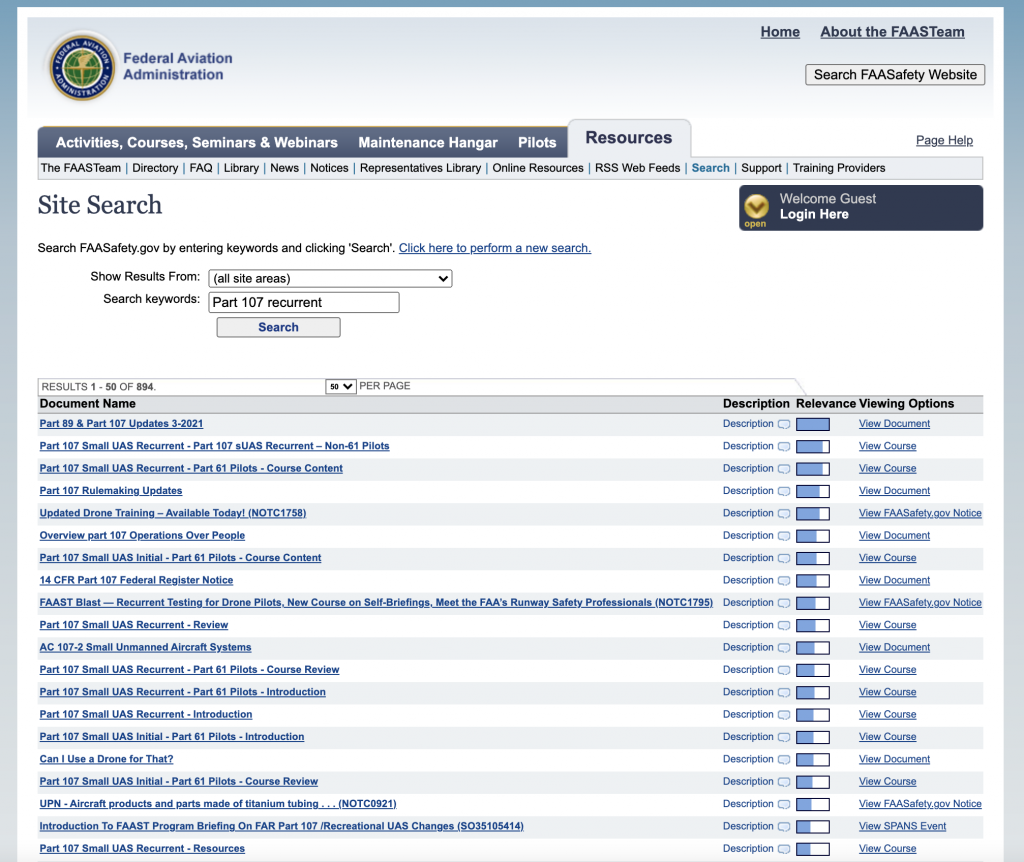
Task: Expand the Welcome Guest login panel
Action: [860, 207]
